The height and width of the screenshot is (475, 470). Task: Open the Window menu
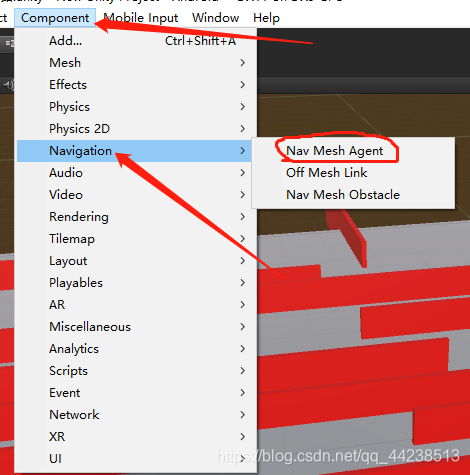pyautogui.click(x=215, y=18)
